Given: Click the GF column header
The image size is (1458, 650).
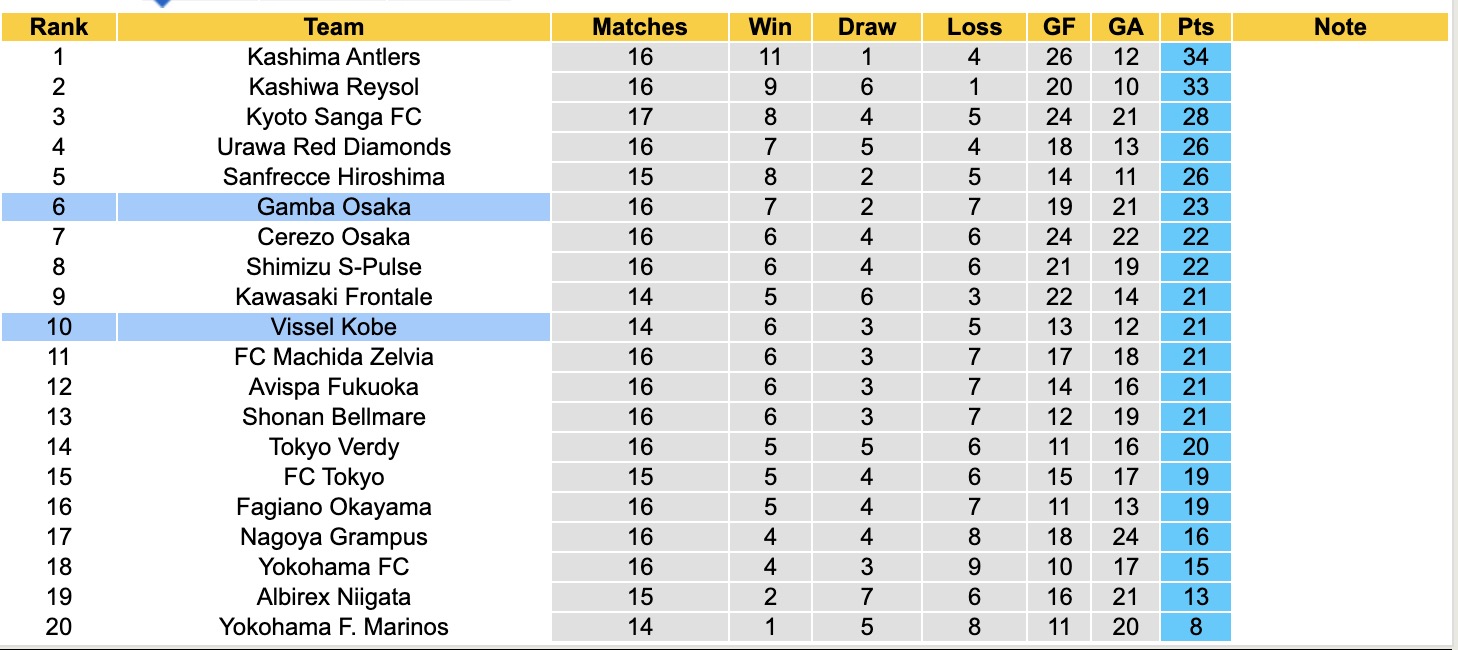Looking at the screenshot, I should point(1059,27).
